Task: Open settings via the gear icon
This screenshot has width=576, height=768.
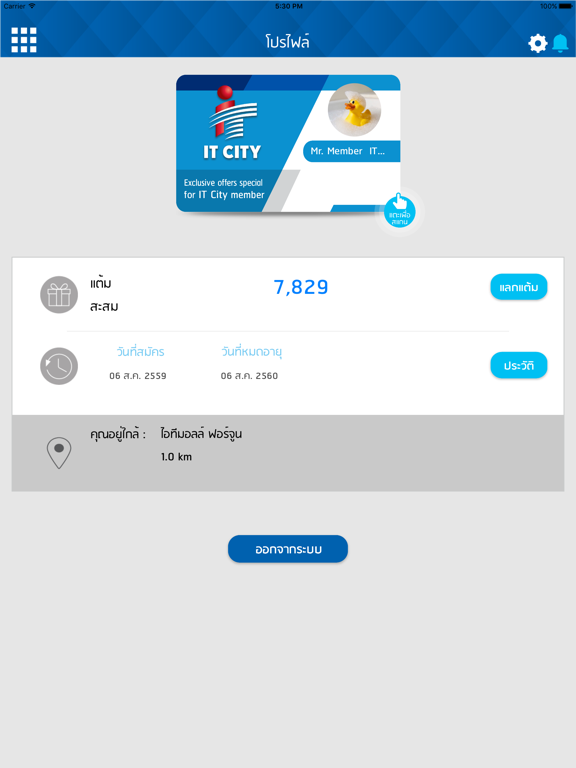Action: pos(537,43)
